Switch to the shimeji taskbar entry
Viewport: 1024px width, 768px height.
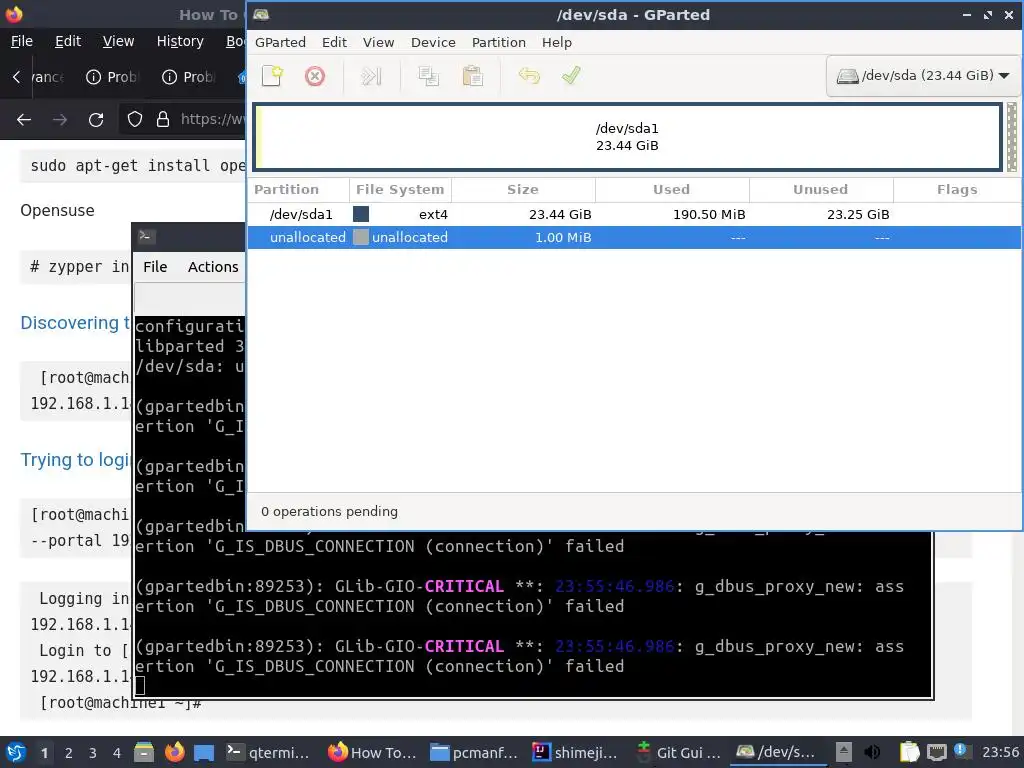tap(575, 752)
